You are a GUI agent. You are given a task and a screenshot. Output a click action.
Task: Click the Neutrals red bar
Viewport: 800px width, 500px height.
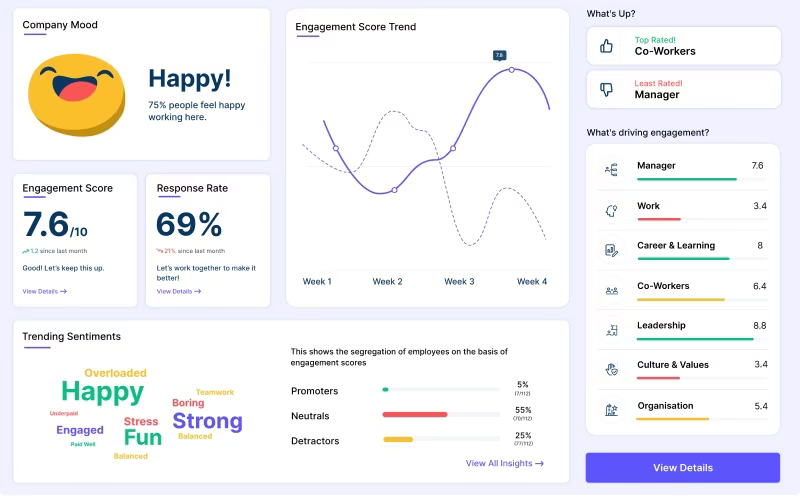click(415, 414)
